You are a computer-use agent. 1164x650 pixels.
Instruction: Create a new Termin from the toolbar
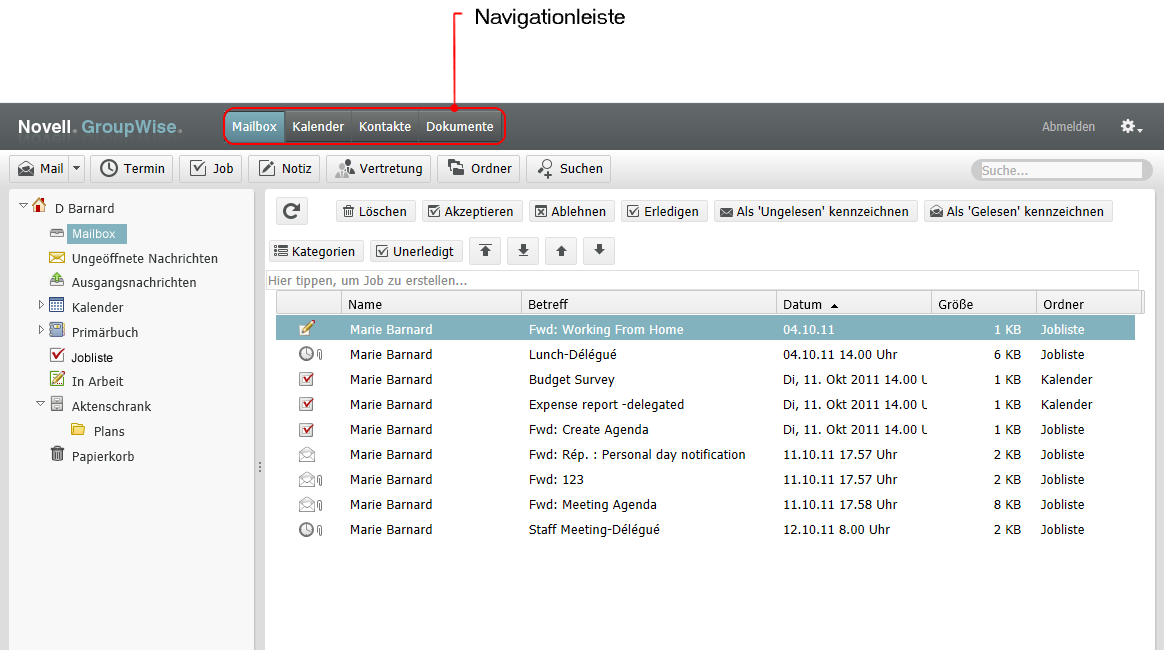coord(132,168)
